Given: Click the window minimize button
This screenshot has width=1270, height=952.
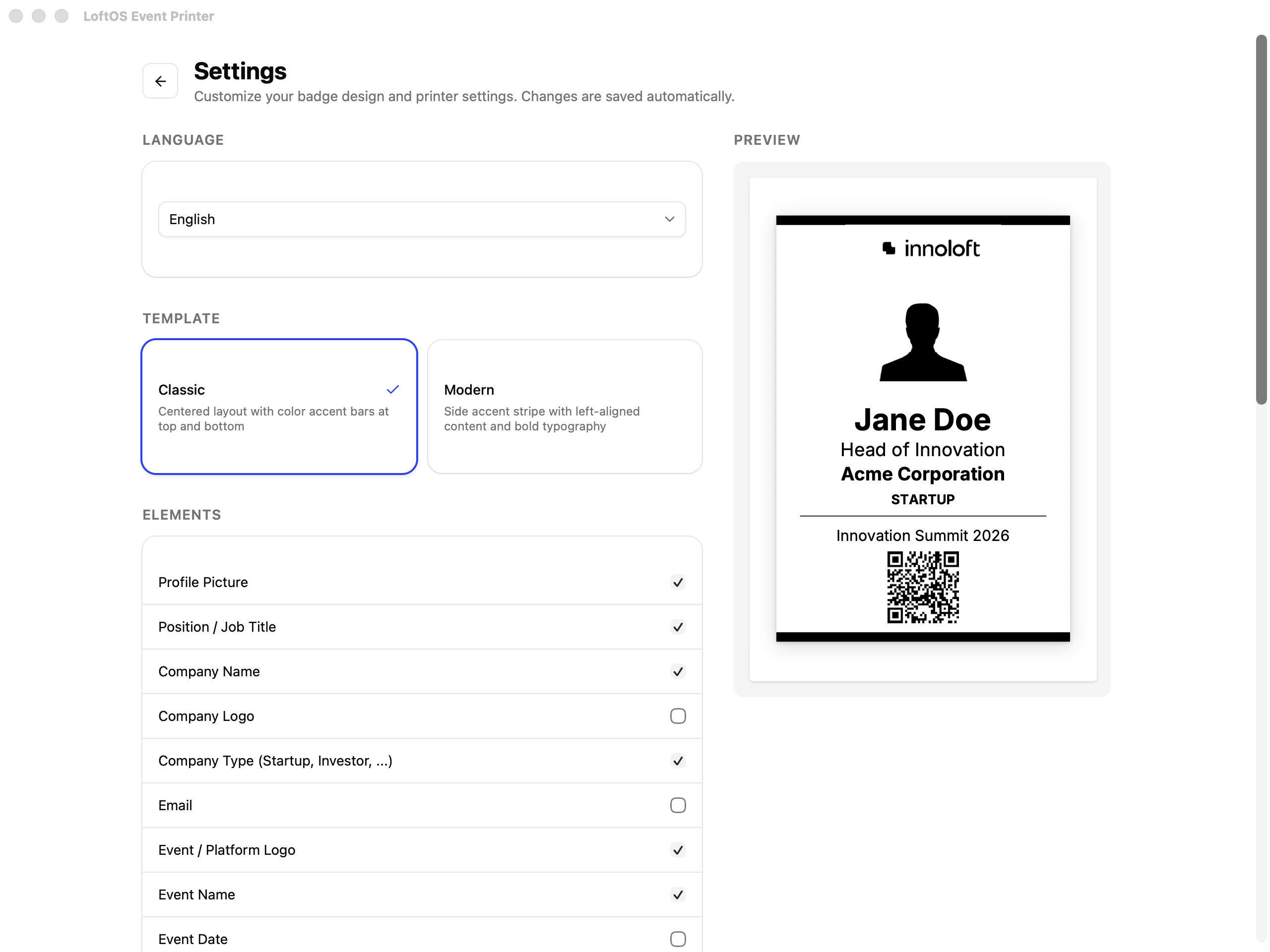Looking at the screenshot, I should pos(39,16).
